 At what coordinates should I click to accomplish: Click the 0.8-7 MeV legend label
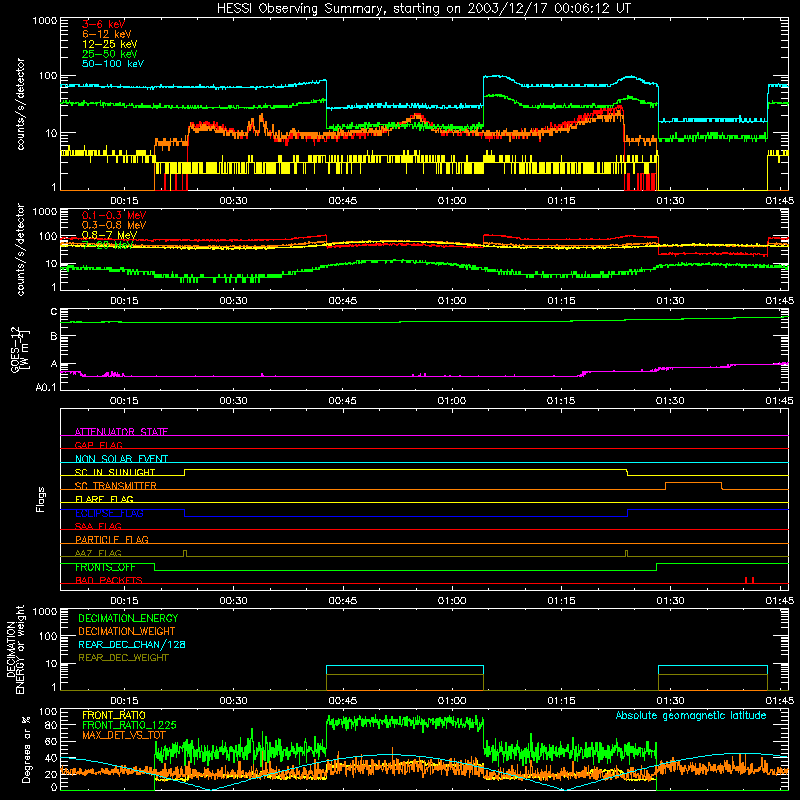click(109, 235)
